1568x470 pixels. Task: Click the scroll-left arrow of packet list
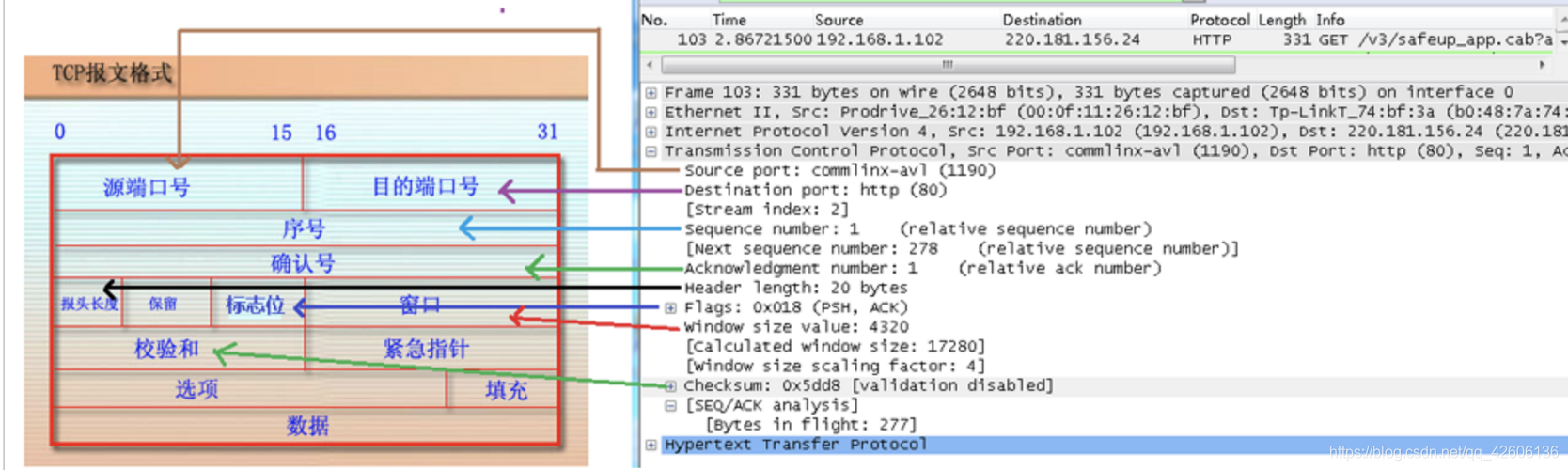coord(650,65)
